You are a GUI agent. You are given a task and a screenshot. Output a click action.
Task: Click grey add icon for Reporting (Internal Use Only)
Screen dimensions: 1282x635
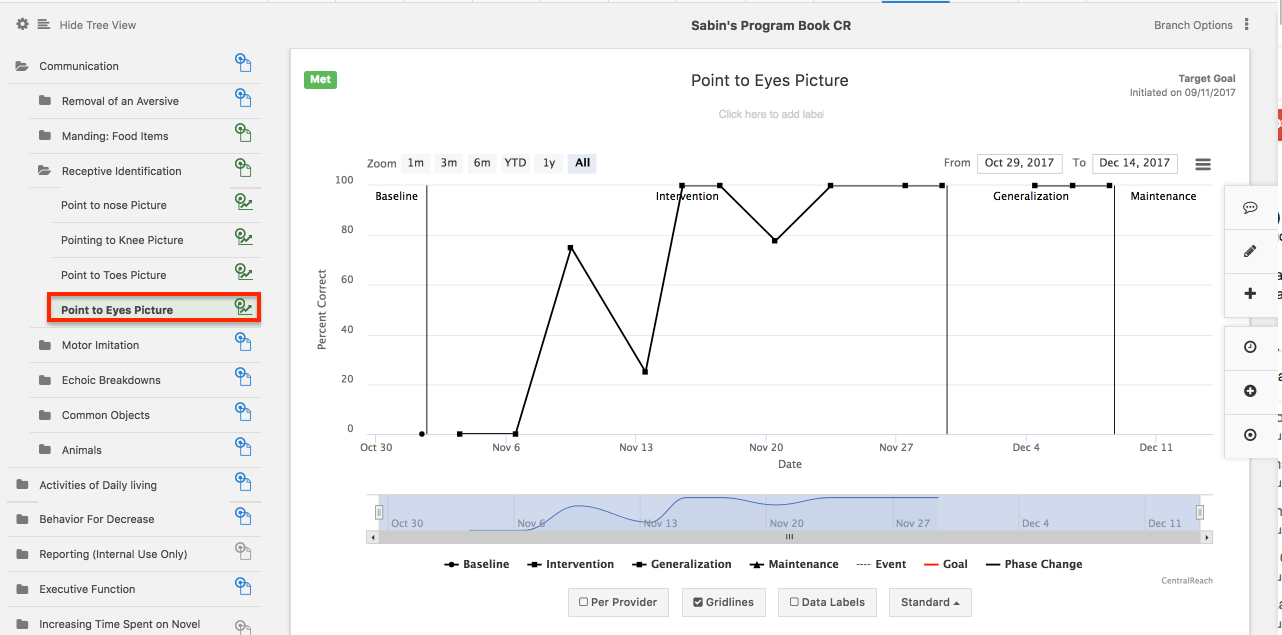point(242,551)
